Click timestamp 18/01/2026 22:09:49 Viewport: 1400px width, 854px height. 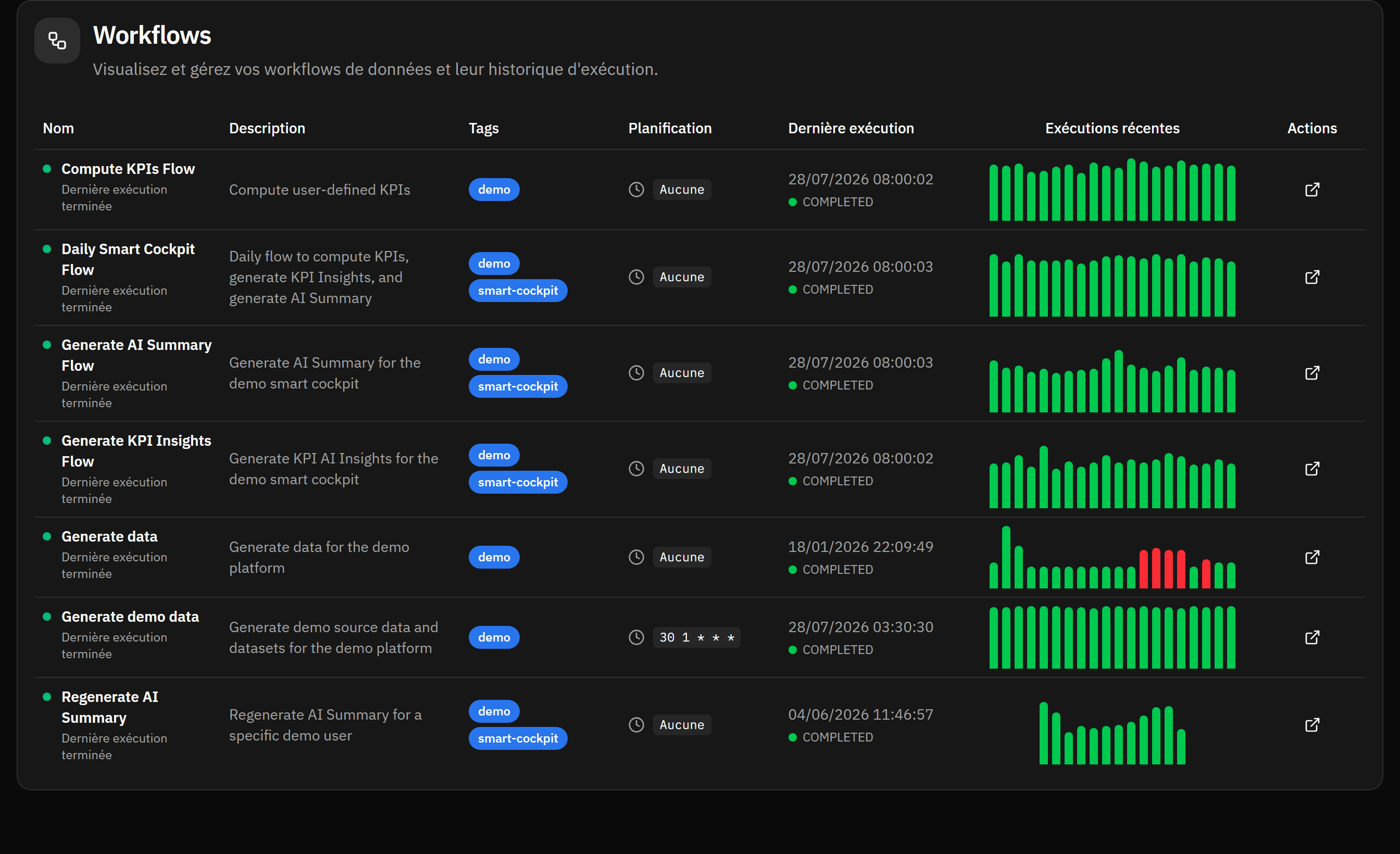(x=860, y=547)
